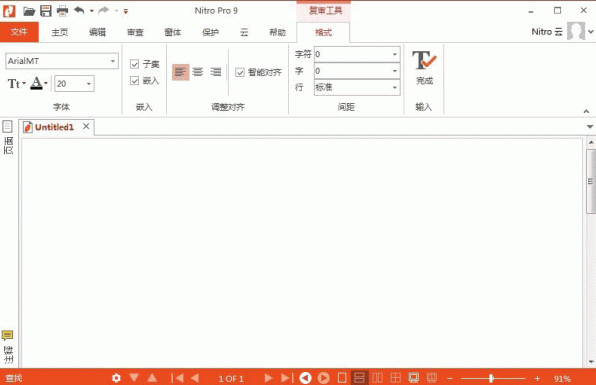
Task: Switch to continuous page view
Action: click(x=359, y=378)
